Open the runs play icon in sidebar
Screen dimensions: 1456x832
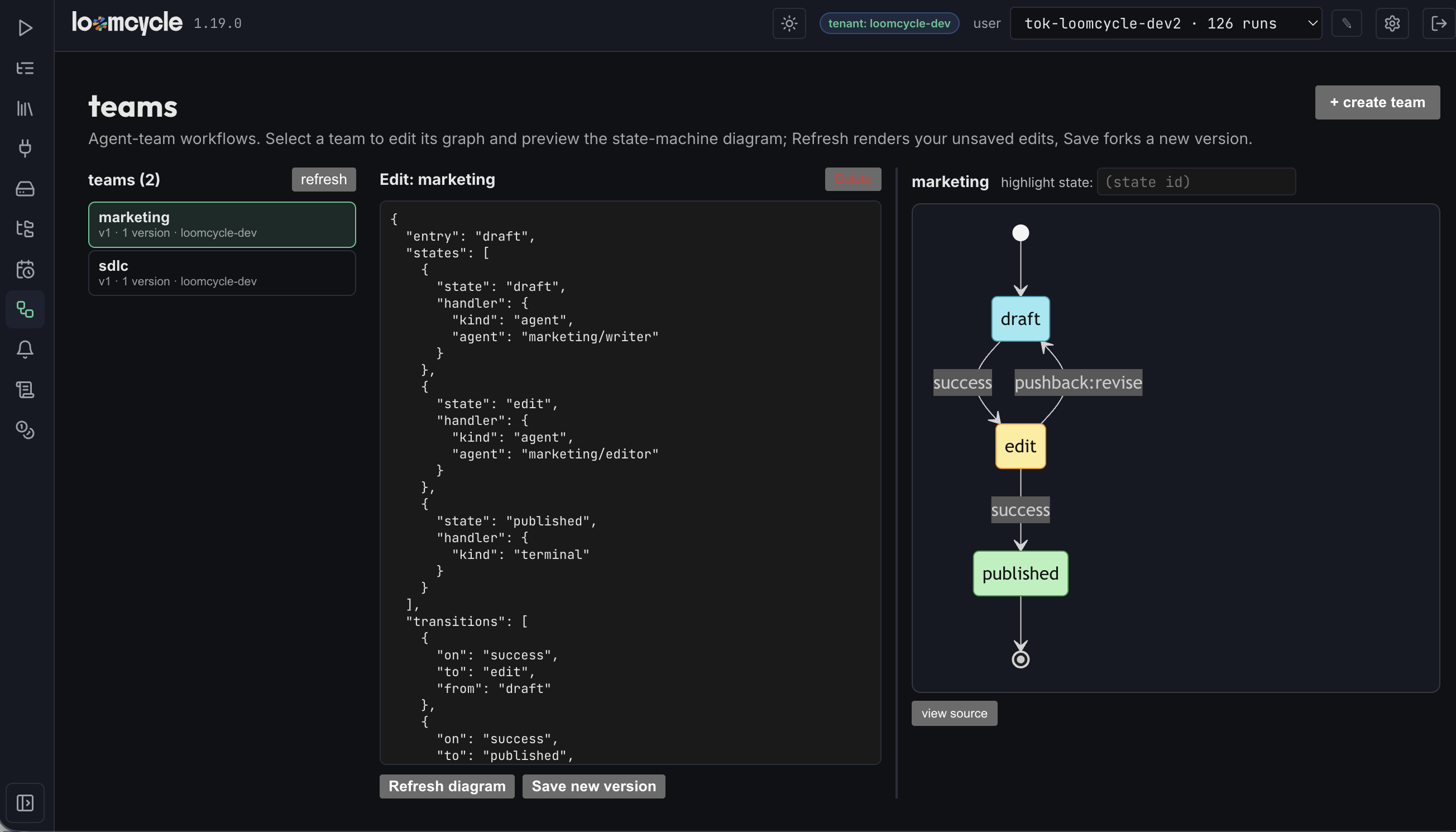tap(25, 27)
